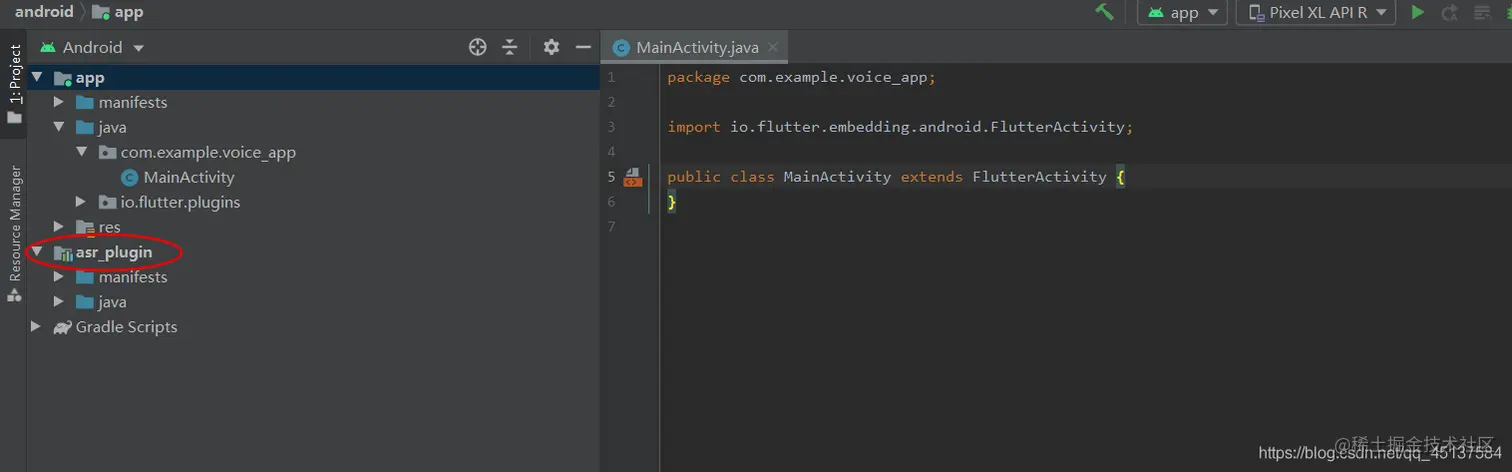1512x472 pixels.
Task: Close the MainActivity.java tab
Action: (773, 47)
